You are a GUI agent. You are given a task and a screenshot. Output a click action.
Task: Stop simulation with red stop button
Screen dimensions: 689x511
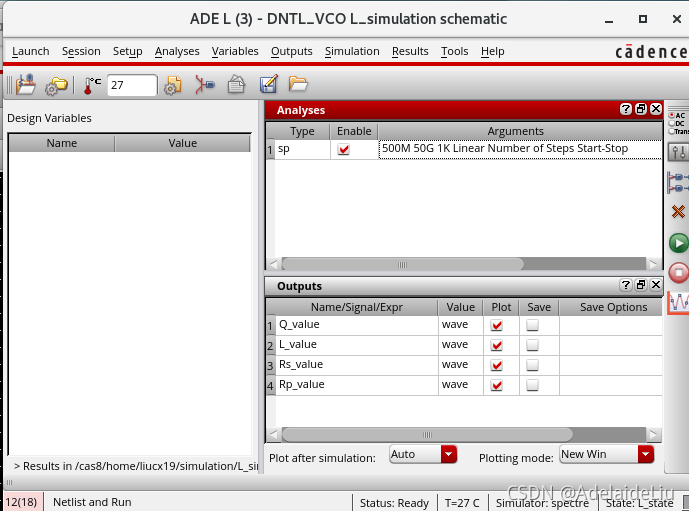[678, 272]
